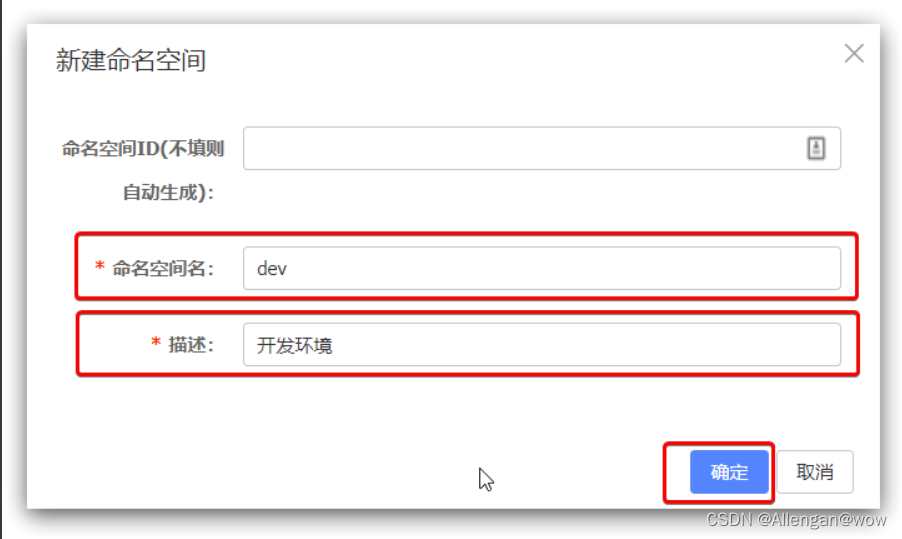Click the 开发环境 text in the description field
Image resolution: width=902 pixels, height=539 pixels.
pyautogui.click(x=295, y=345)
